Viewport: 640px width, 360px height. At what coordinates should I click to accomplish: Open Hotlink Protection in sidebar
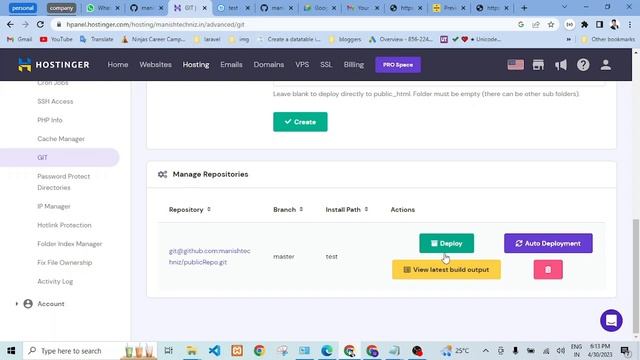click(x=64, y=225)
